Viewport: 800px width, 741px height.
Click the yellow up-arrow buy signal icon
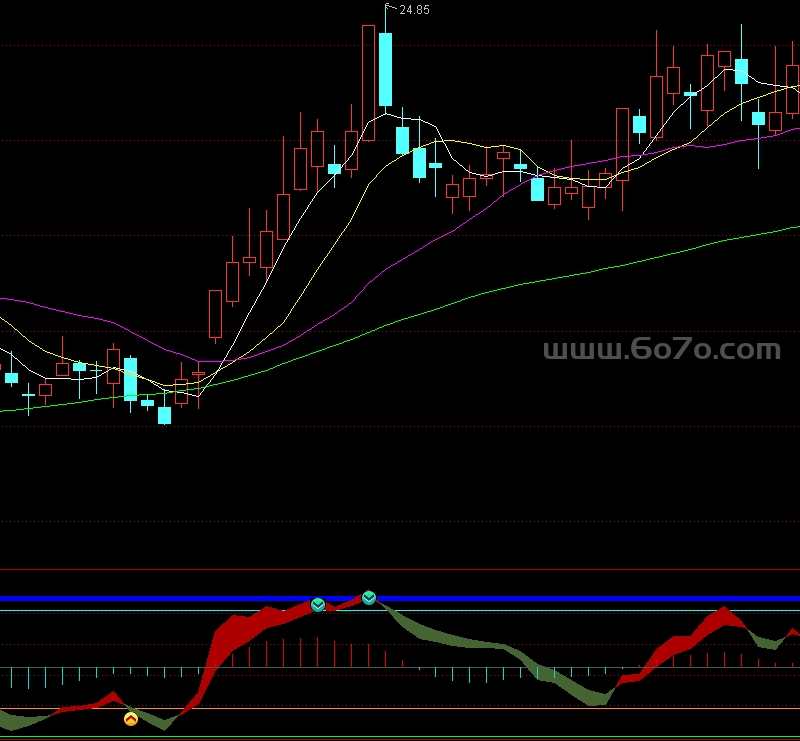[x=131, y=719]
